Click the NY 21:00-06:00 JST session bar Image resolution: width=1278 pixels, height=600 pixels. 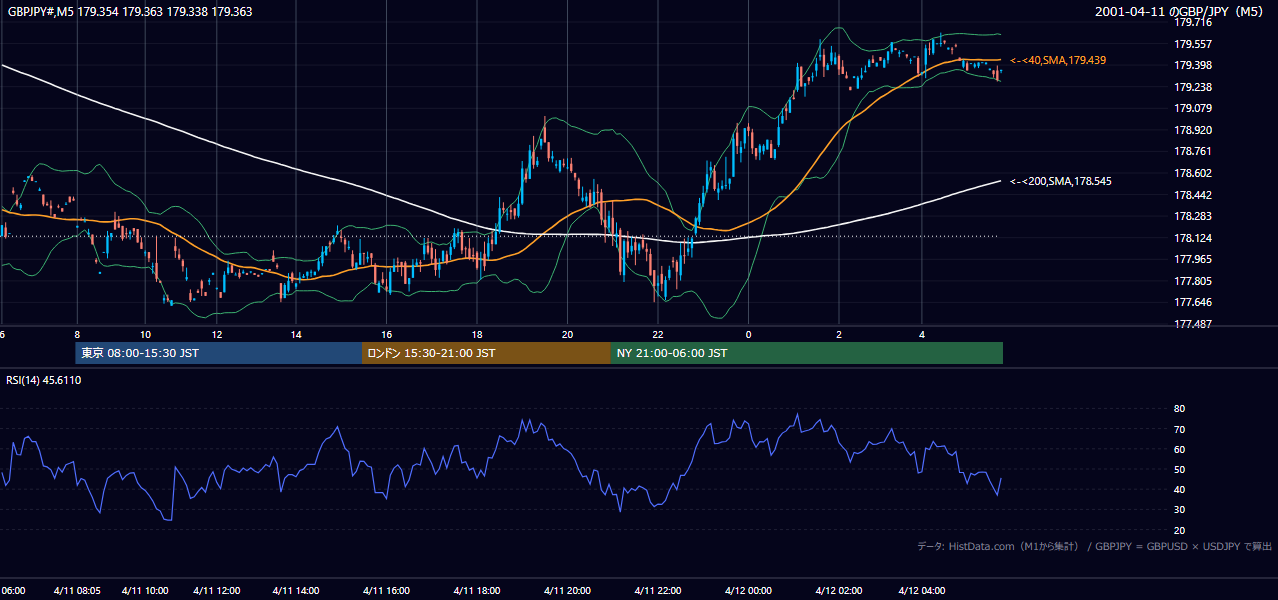(807, 353)
